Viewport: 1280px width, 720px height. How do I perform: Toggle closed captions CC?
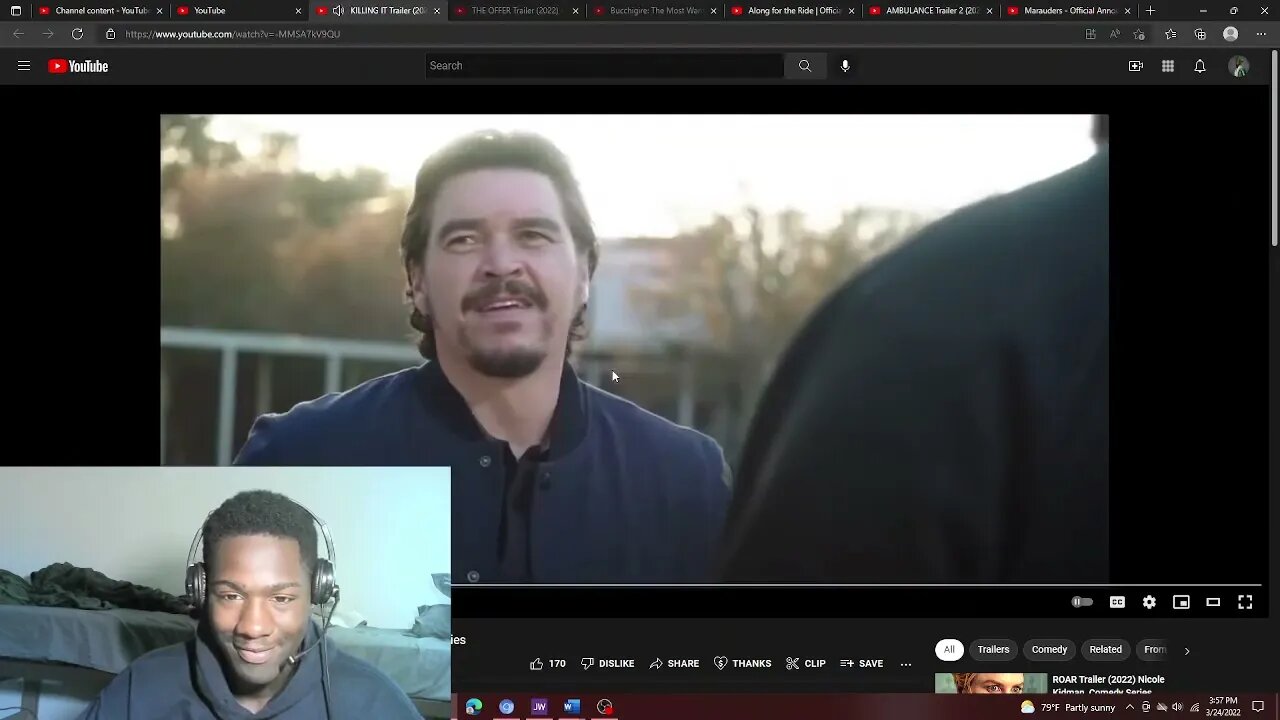click(1117, 602)
